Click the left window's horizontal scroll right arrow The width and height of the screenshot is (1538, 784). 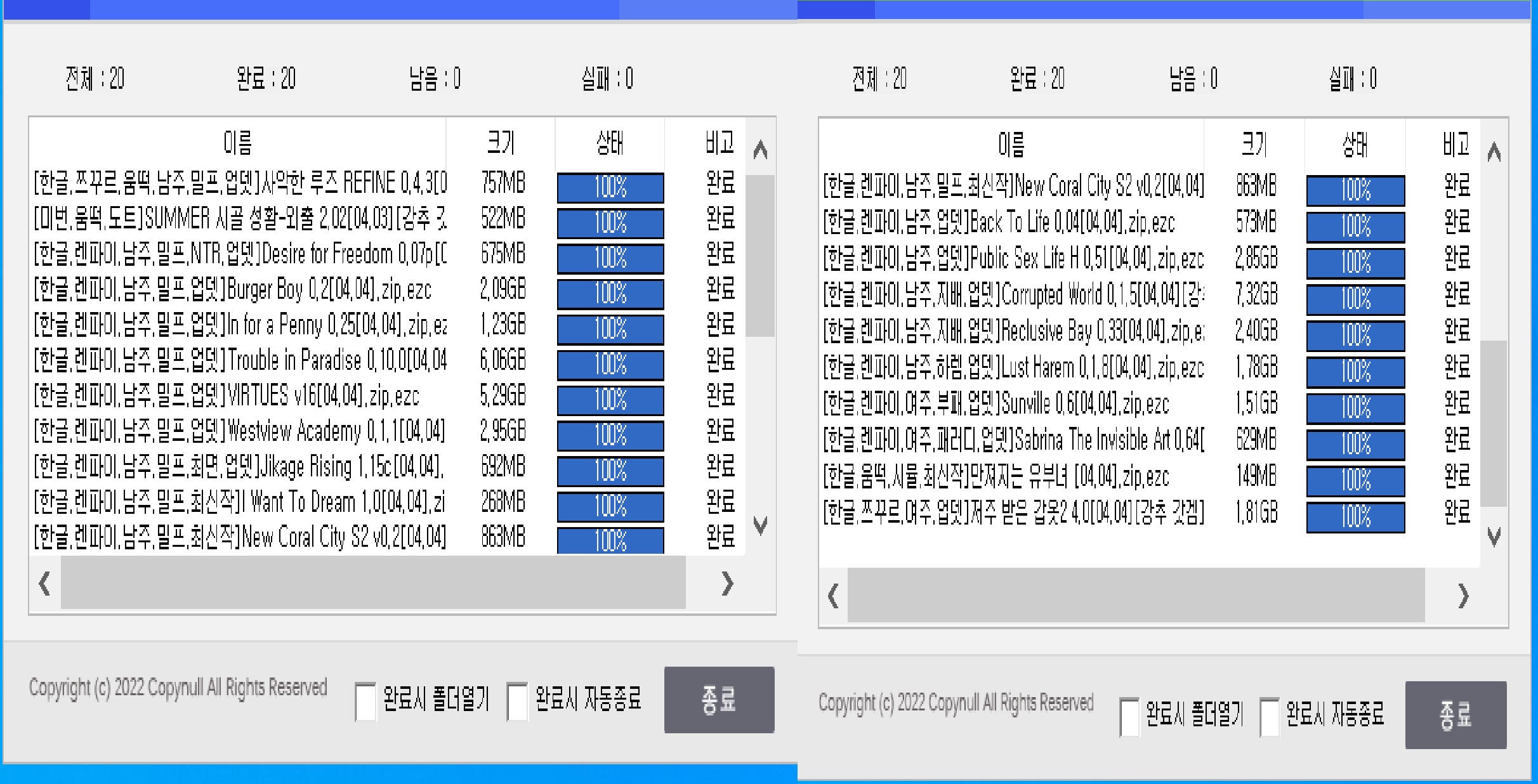click(x=728, y=583)
